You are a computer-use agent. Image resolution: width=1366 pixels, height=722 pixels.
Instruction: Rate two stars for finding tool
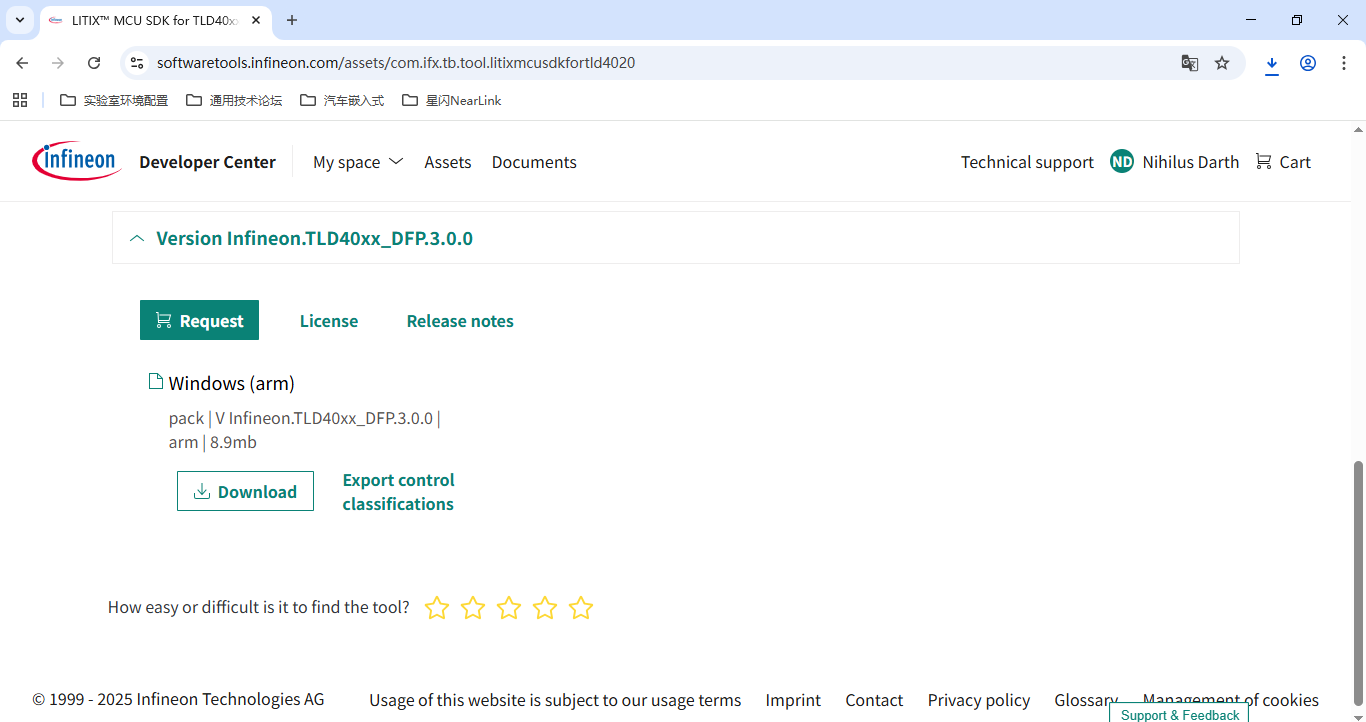[x=473, y=607]
